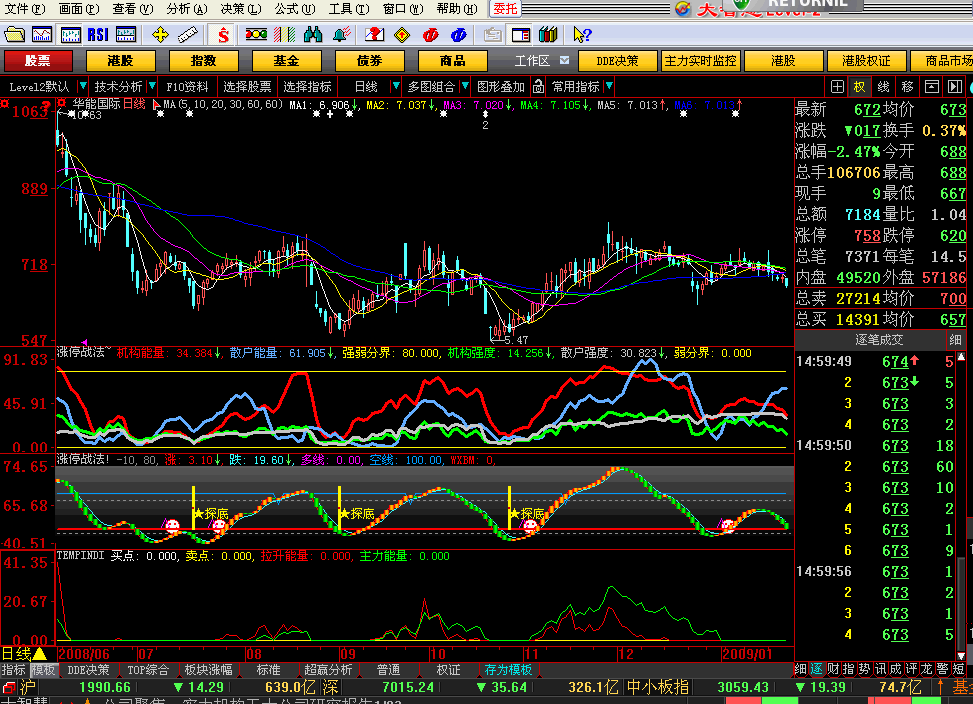This screenshot has height=704, width=973.
Task: Click the play-to-end panel icon
Action: (954, 87)
